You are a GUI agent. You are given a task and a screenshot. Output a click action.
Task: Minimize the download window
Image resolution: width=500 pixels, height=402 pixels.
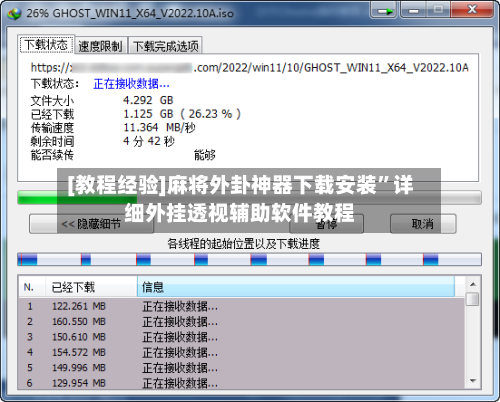[413, 10]
